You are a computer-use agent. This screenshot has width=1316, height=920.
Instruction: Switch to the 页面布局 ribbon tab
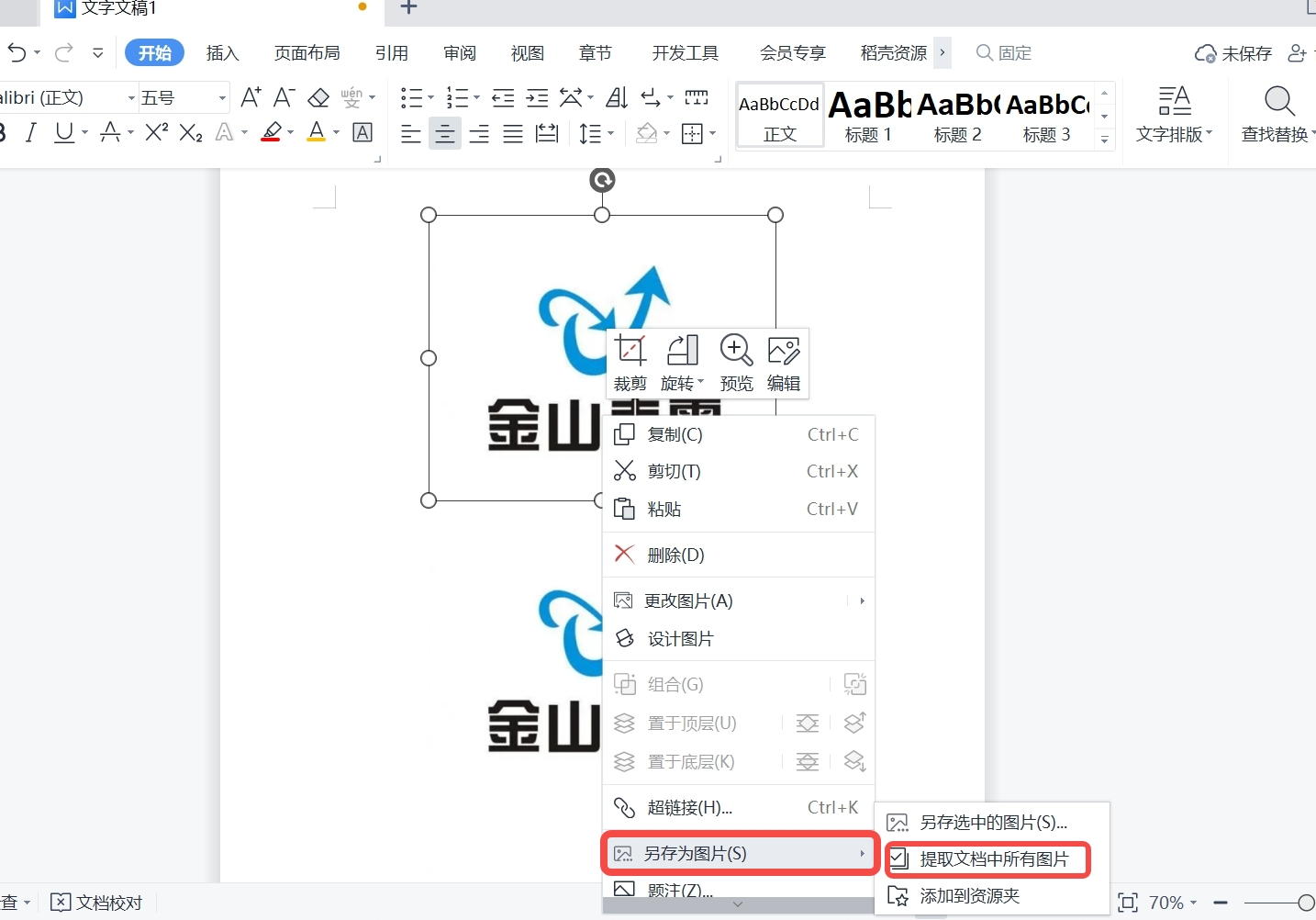click(x=307, y=53)
